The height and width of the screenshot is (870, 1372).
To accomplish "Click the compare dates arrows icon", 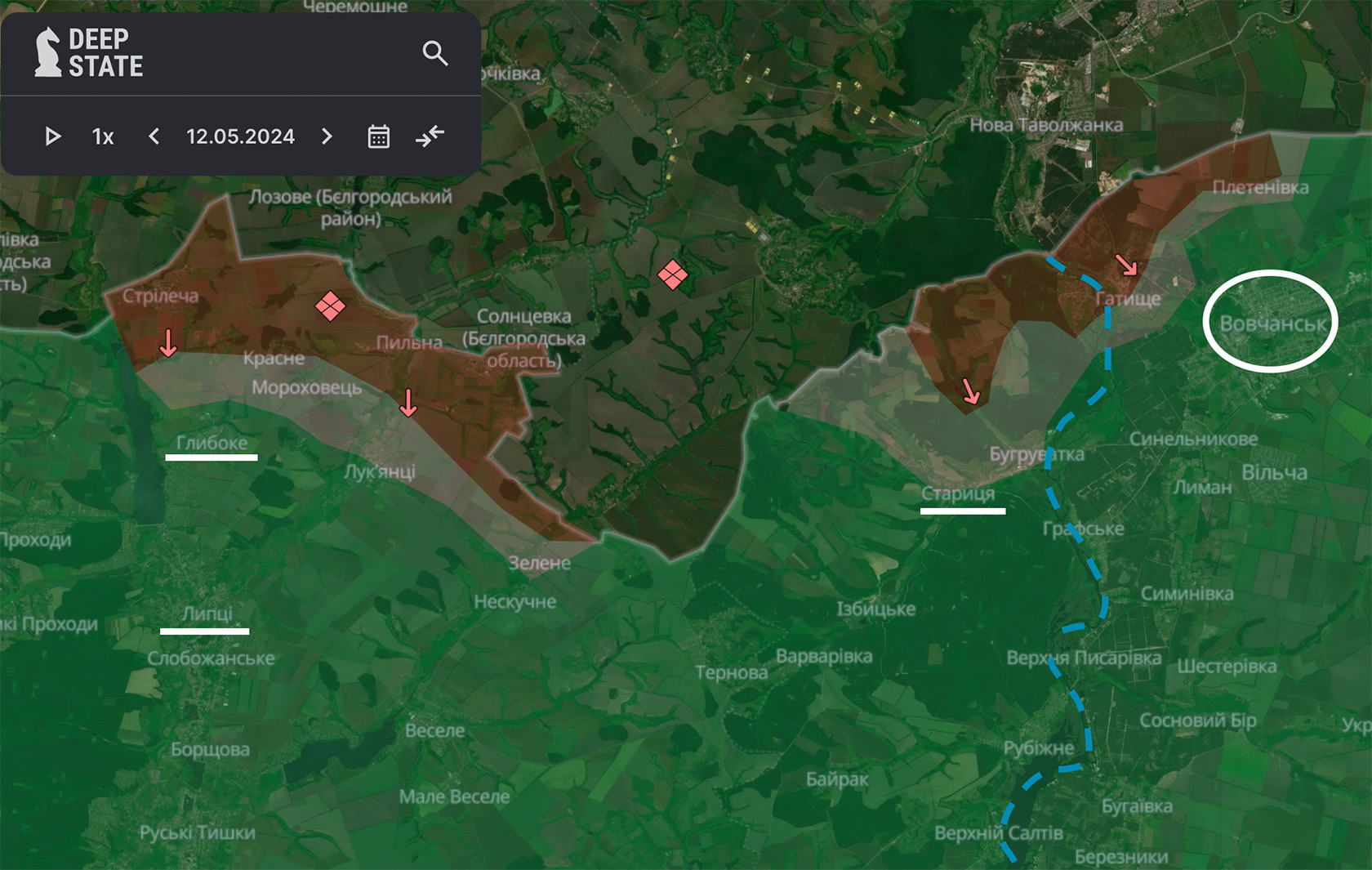I will click(x=430, y=136).
